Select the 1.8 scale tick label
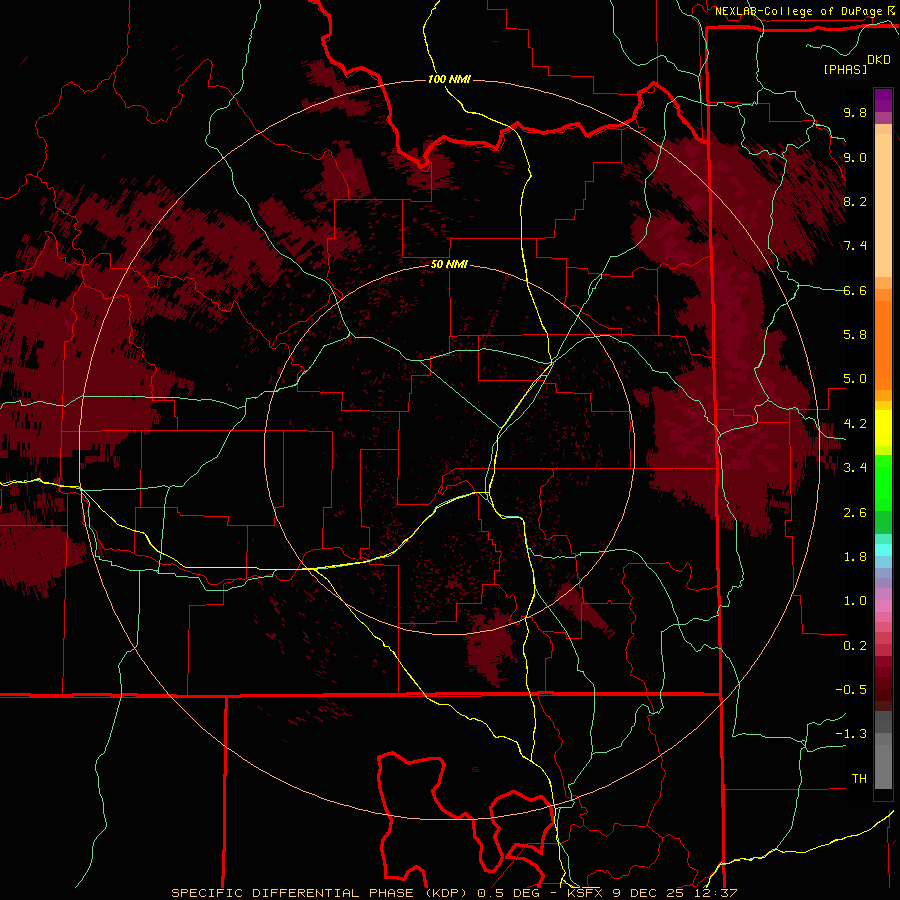 tap(855, 557)
